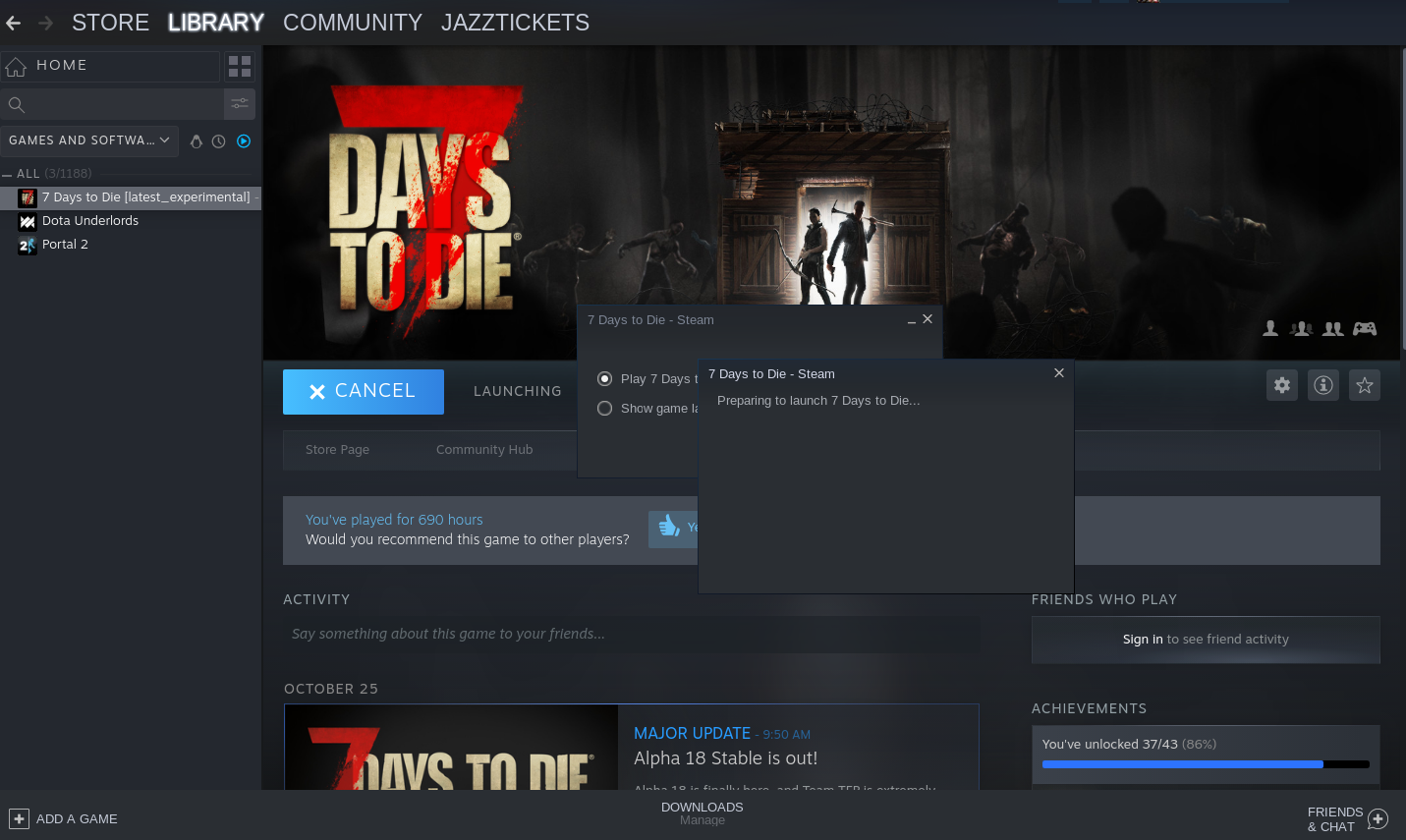Click the CANCEL launch button
The image size is (1406, 840).
[x=364, y=392]
